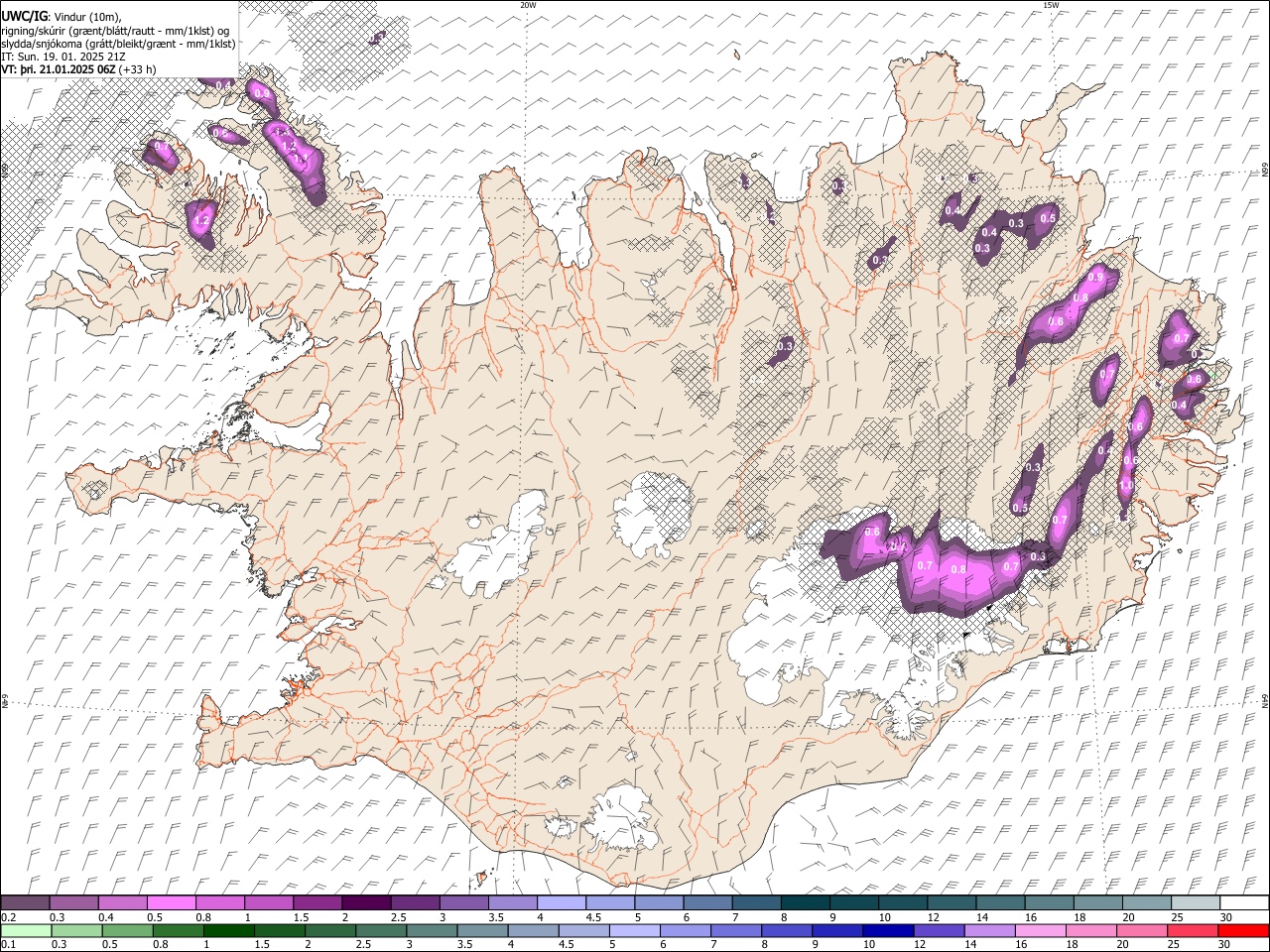The image size is (1270, 952).
Task: Select the bright pink 0.5–0.8 swatch in upper legend
Action: pyautogui.click(x=172, y=902)
